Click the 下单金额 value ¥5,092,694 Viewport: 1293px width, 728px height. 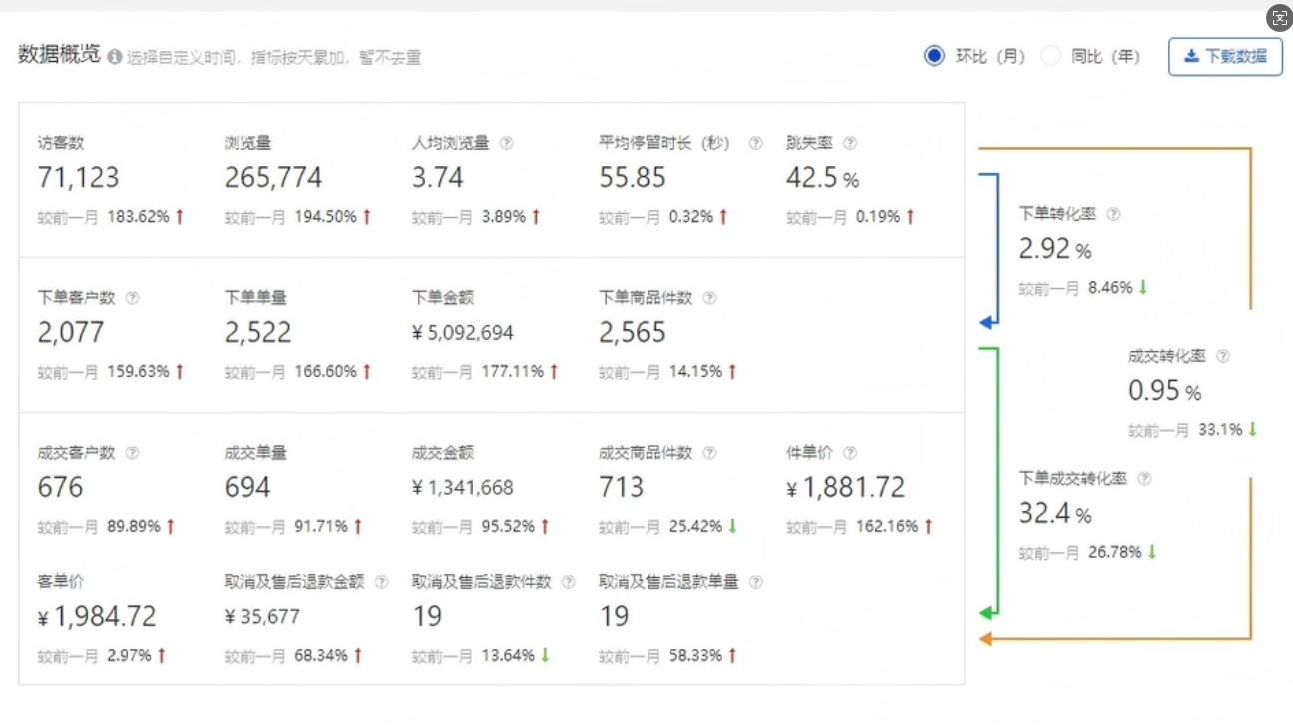[x=462, y=333]
